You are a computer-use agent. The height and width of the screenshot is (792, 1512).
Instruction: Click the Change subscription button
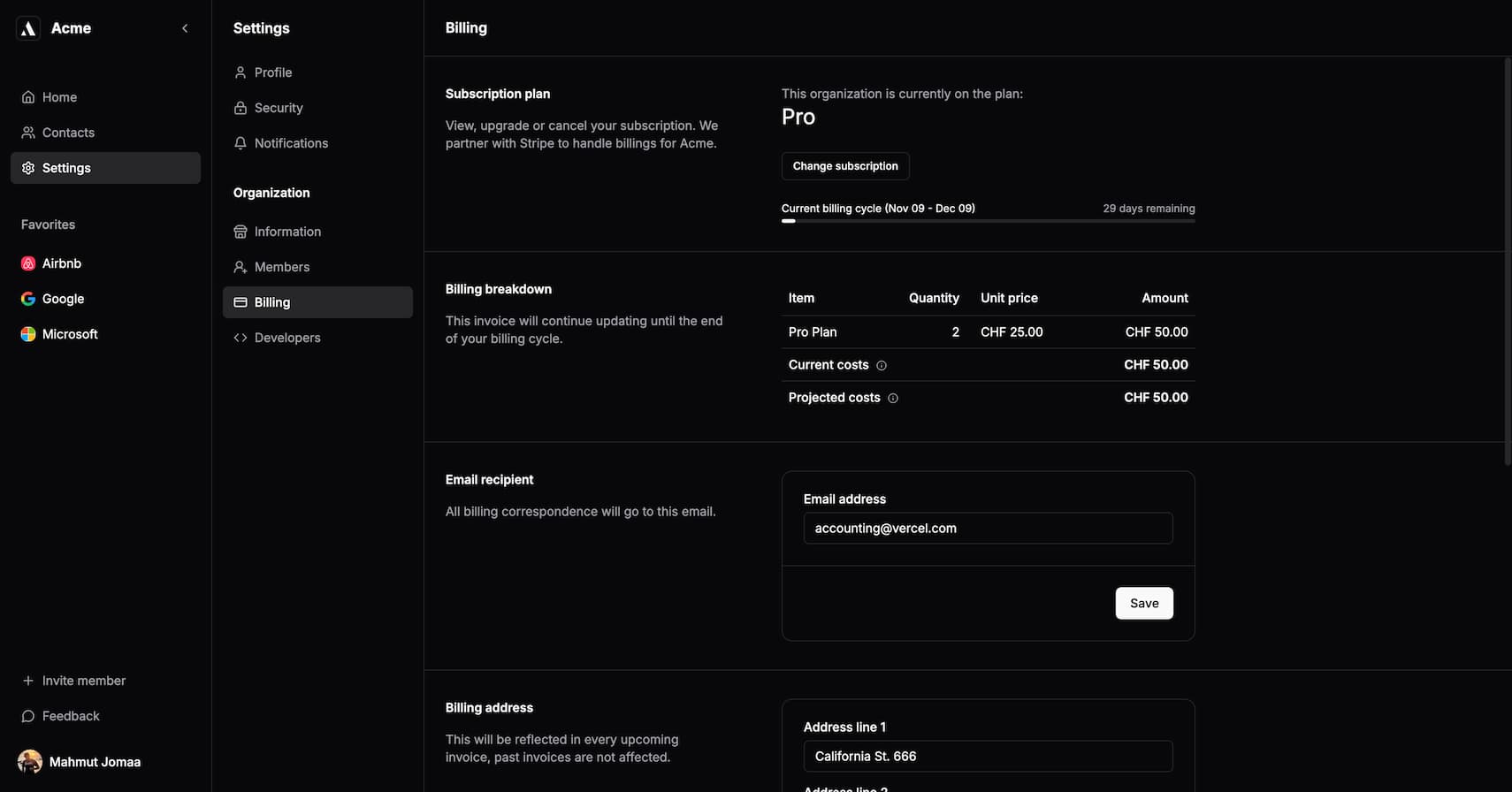pos(845,166)
